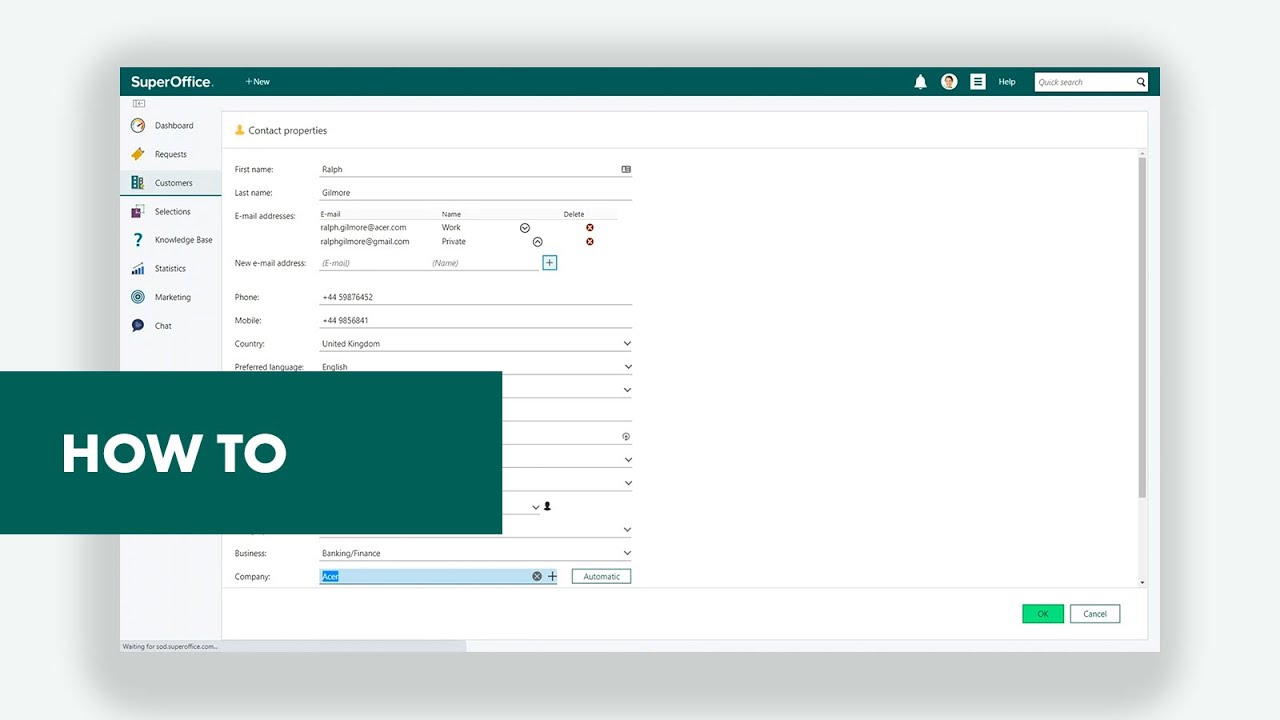
Task: Open the Help link
Action: (1007, 82)
